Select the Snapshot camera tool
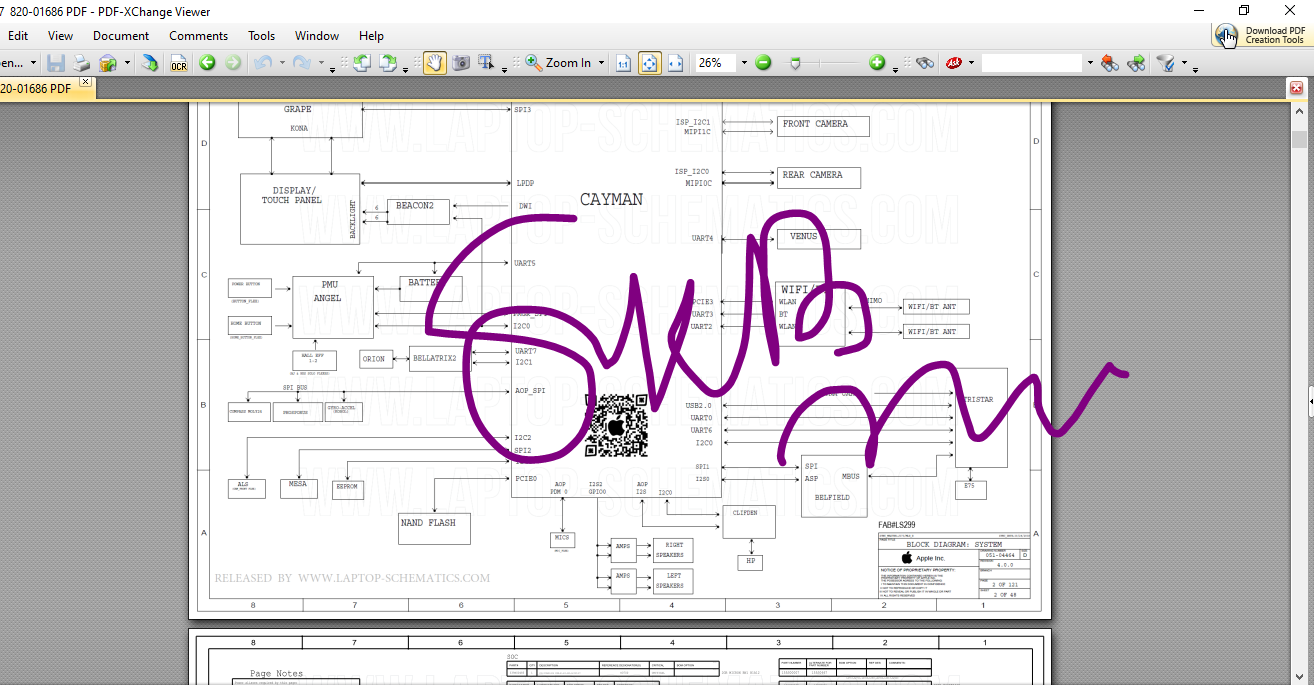 461,63
